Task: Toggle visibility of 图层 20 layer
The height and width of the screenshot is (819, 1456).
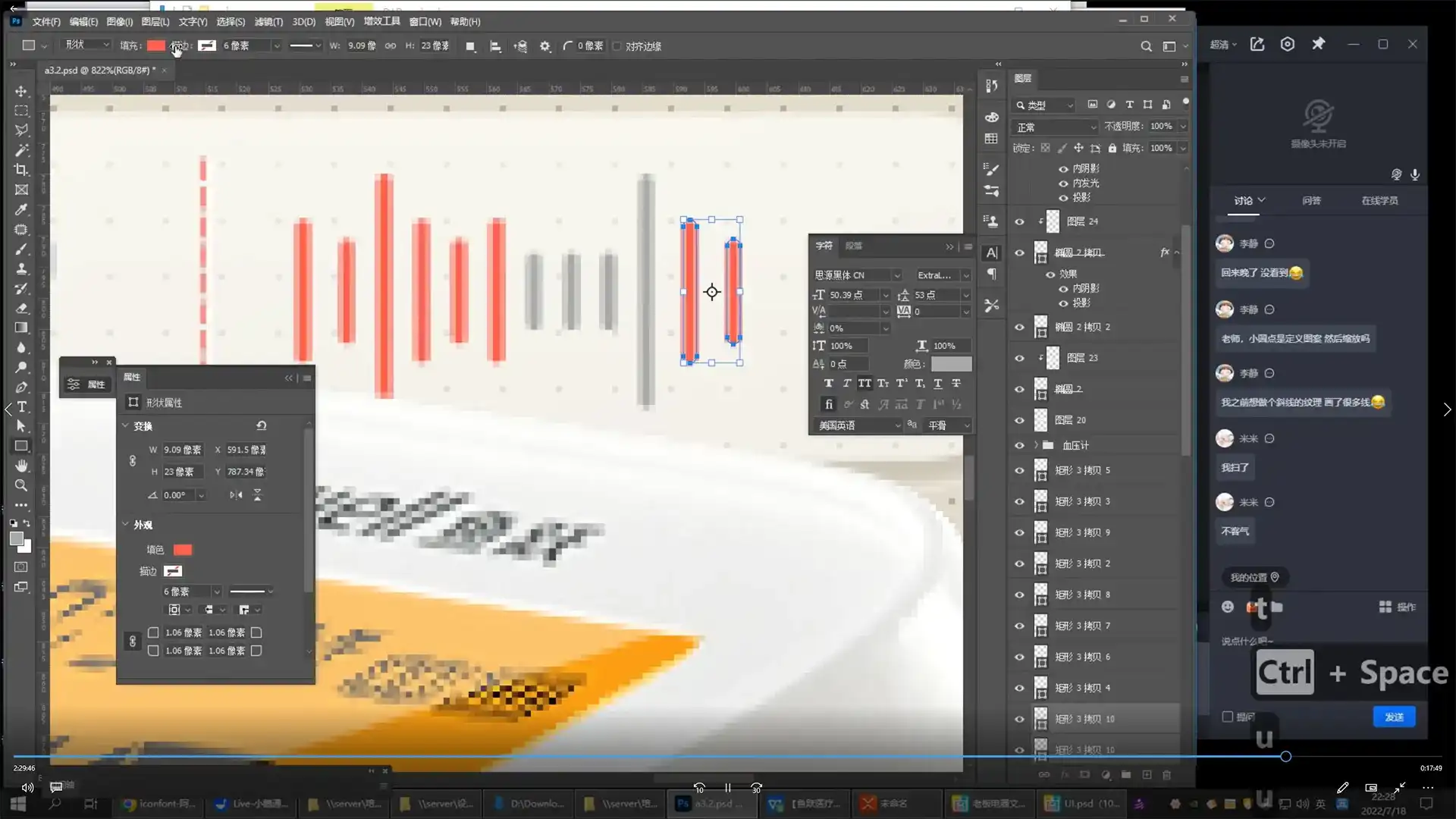Action: [x=1019, y=420]
